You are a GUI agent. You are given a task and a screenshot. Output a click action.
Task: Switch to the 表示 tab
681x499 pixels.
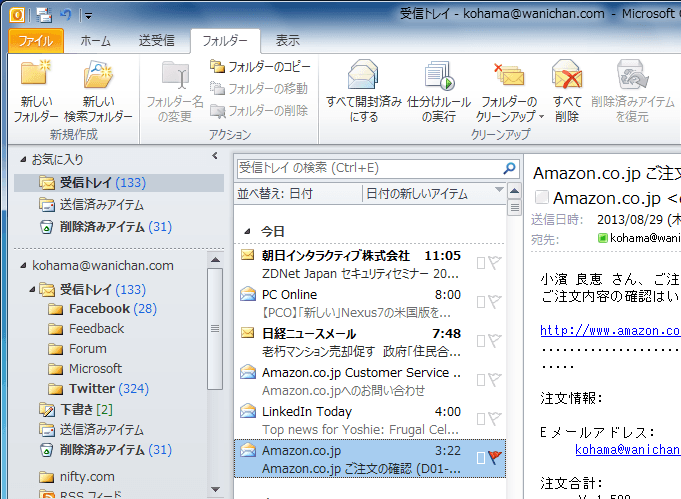[x=288, y=41]
